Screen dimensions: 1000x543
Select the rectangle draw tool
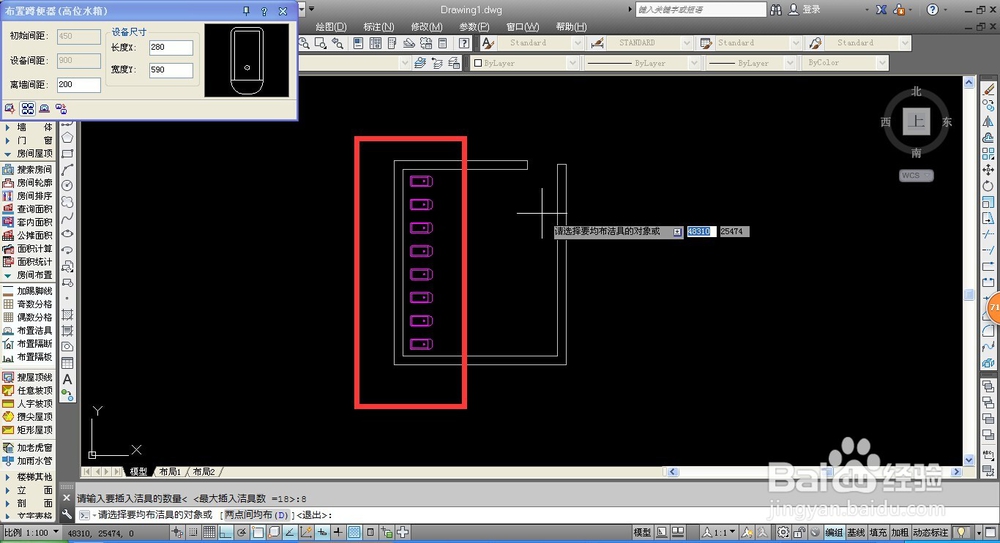[x=67, y=154]
